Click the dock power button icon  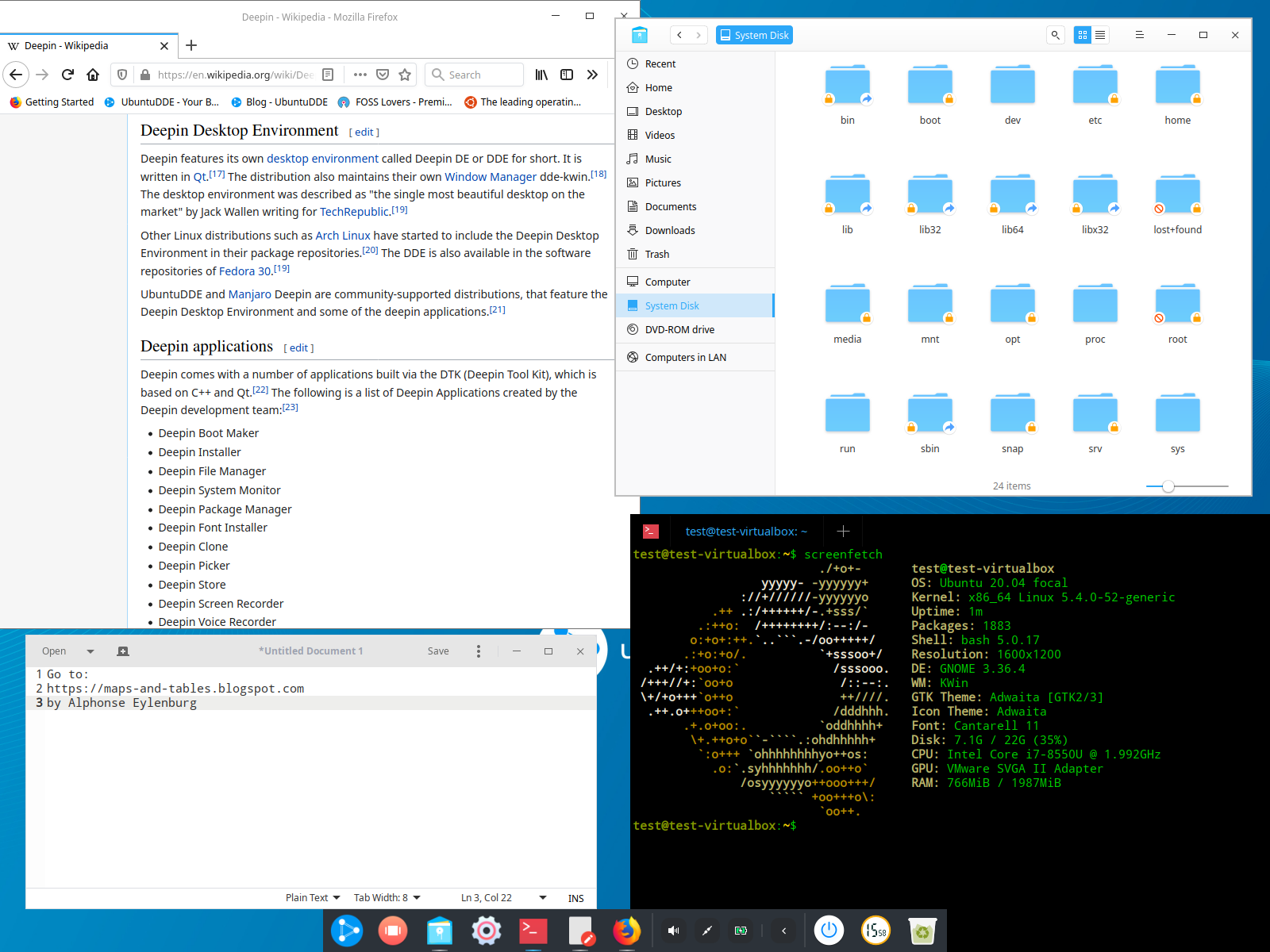(x=829, y=930)
